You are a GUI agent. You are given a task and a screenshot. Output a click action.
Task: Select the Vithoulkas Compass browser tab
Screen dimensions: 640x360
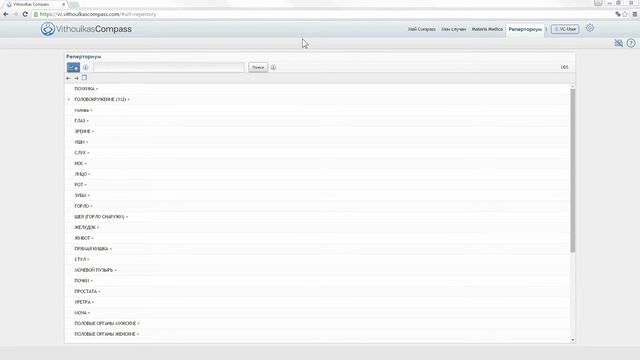35,4
